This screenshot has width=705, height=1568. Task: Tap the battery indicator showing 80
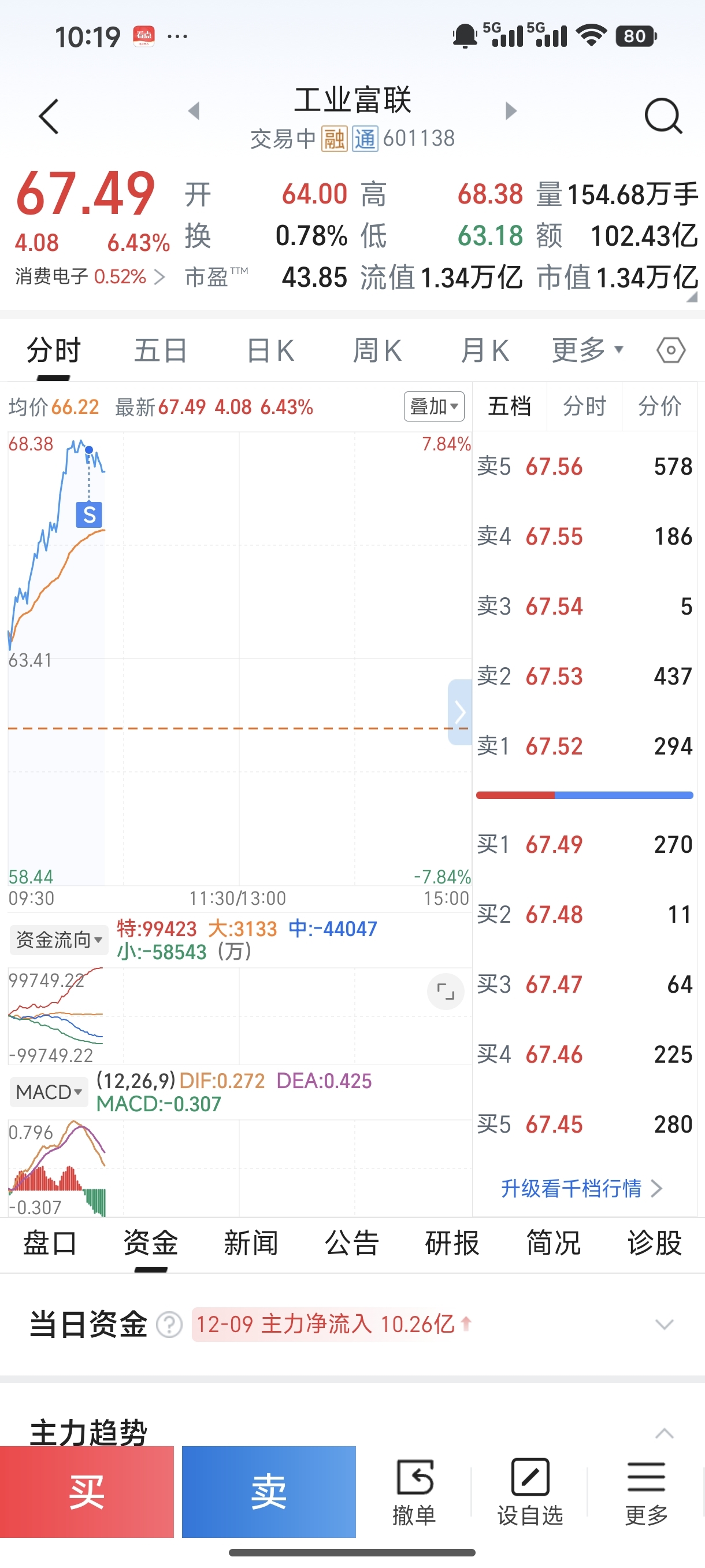click(636, 36)
